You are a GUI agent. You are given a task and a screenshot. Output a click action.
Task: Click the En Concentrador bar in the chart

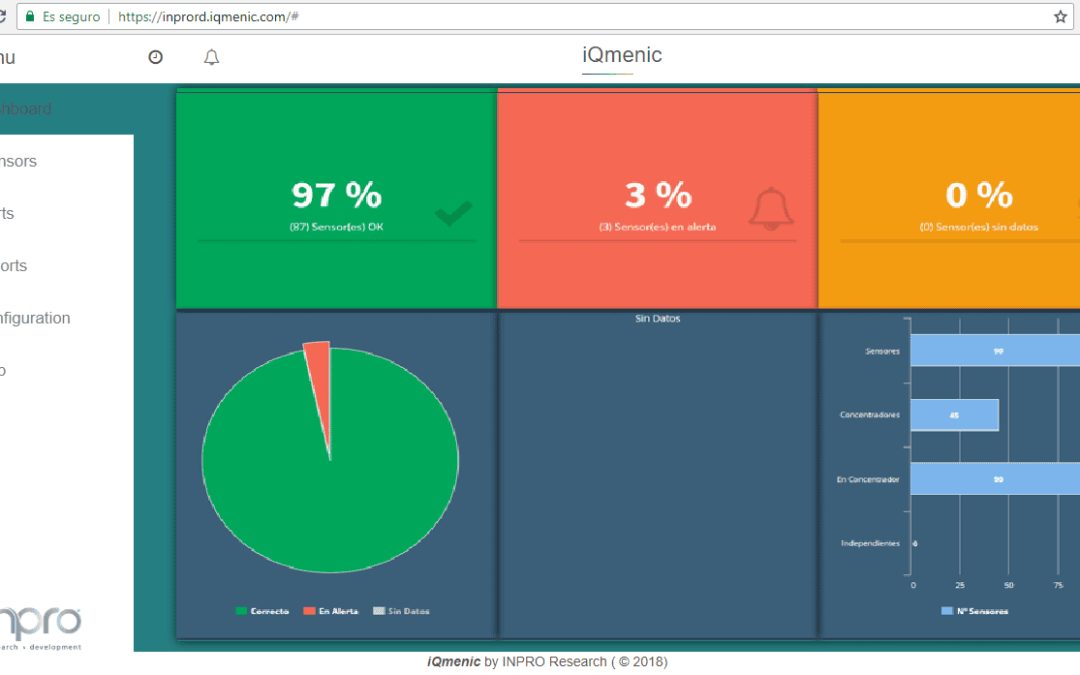[x=995, y=479]
